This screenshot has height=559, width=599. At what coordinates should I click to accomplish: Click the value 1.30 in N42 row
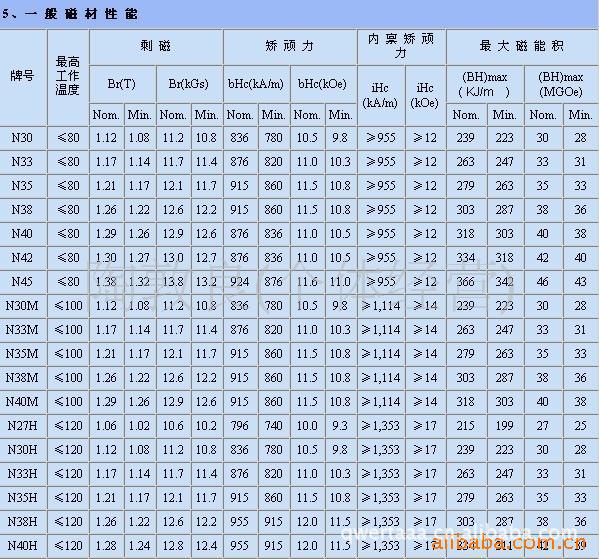(106, 258)
